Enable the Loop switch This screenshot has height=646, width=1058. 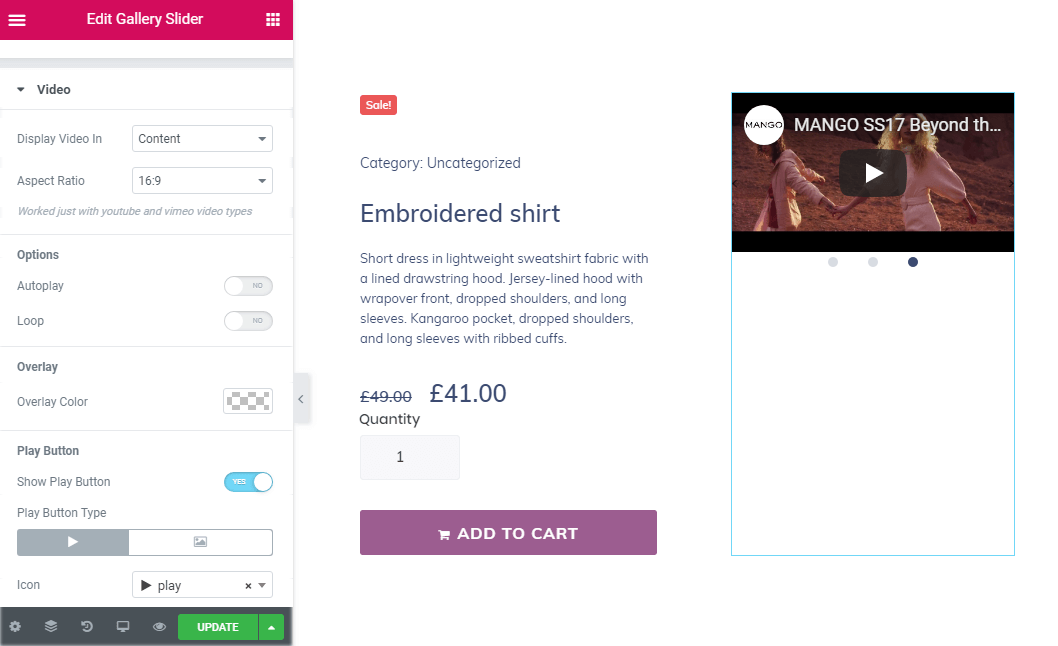[x=248, y=321]
